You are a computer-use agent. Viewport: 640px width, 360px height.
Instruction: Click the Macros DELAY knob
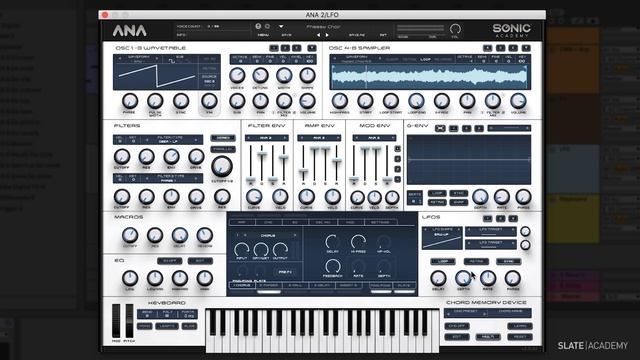[180, 236]
